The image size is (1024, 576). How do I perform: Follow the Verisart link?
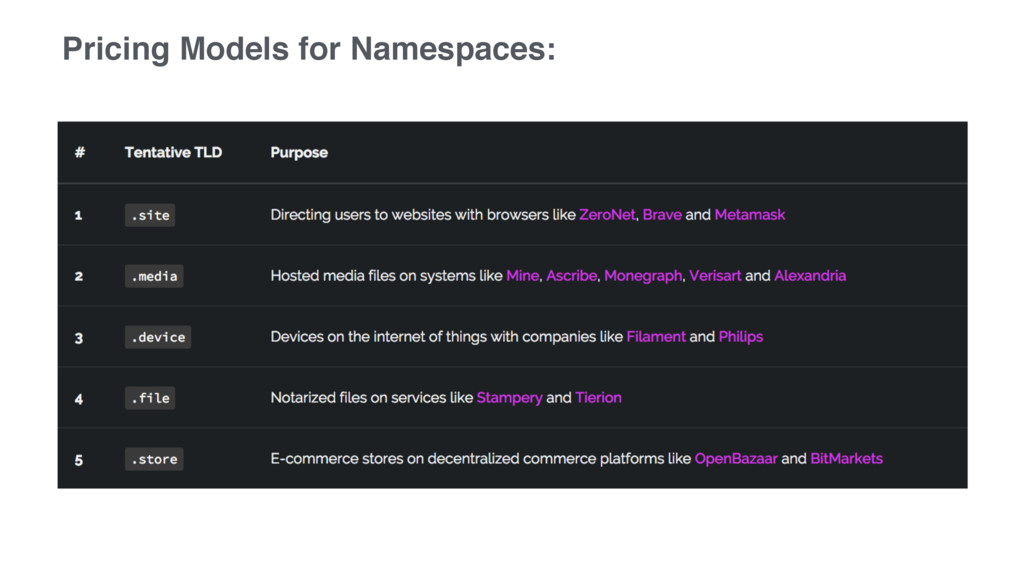715,276
